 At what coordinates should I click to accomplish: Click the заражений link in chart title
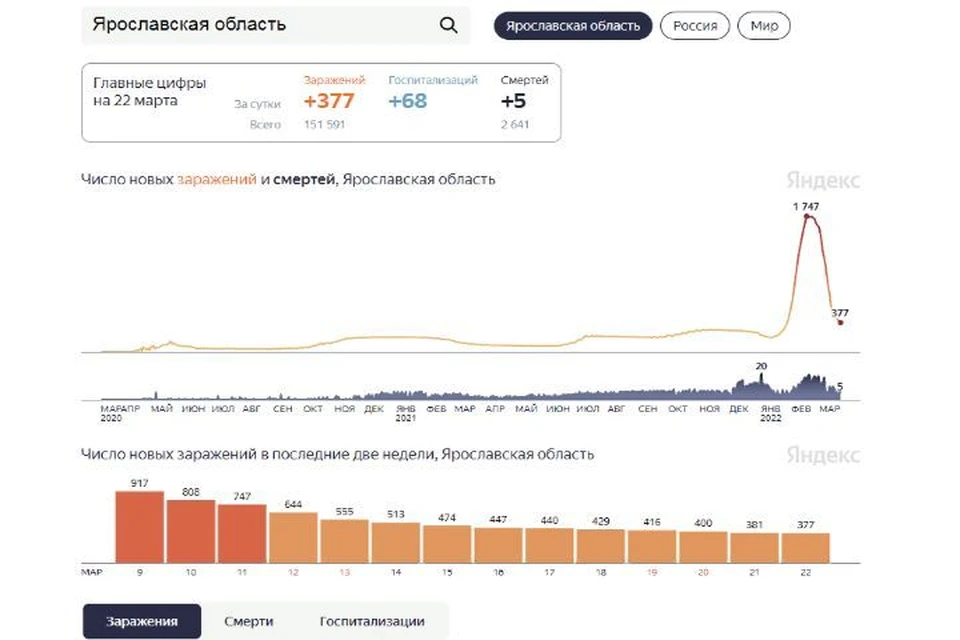[x=217, y=179]
